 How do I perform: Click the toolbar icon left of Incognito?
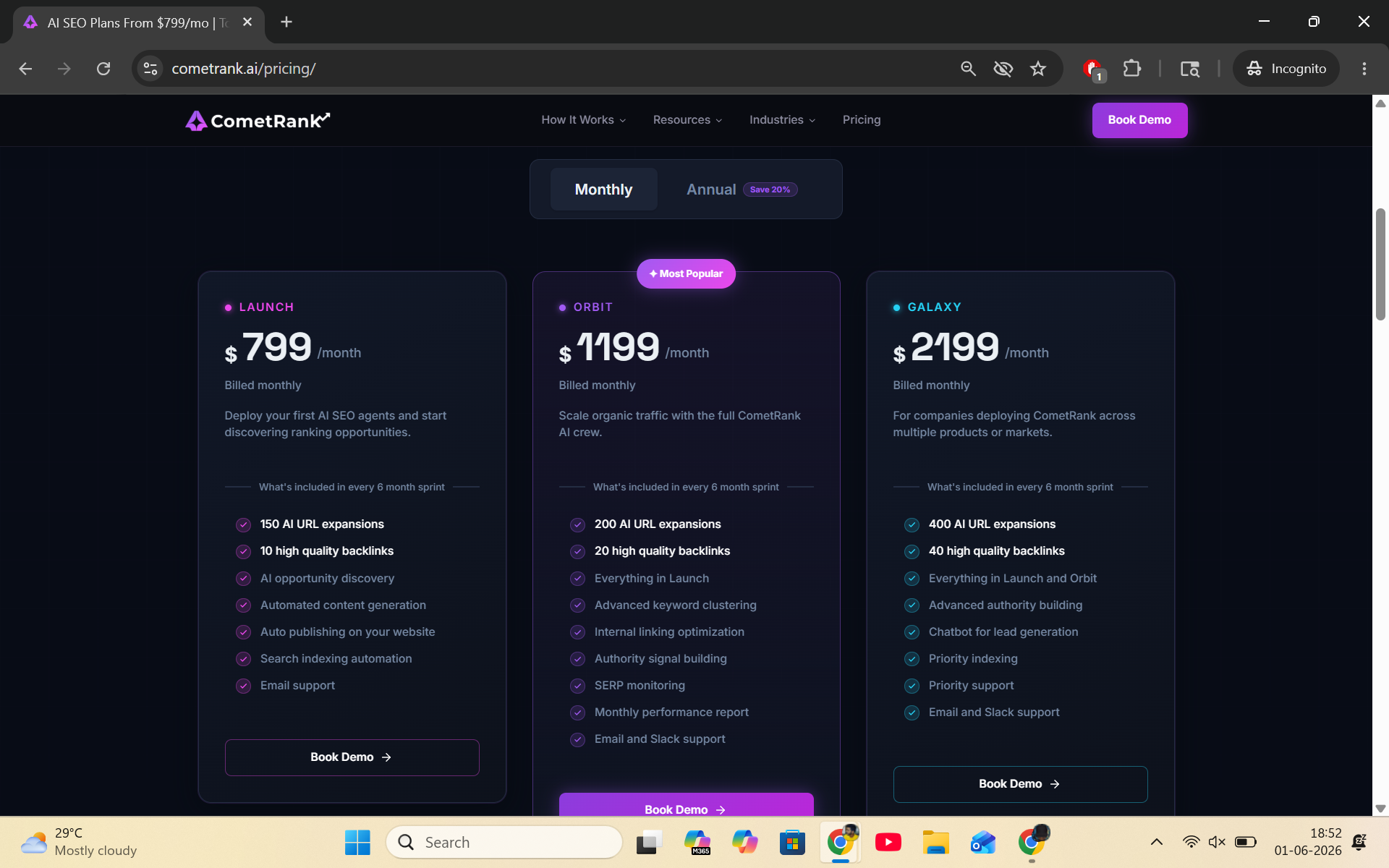click(1189, 69)
